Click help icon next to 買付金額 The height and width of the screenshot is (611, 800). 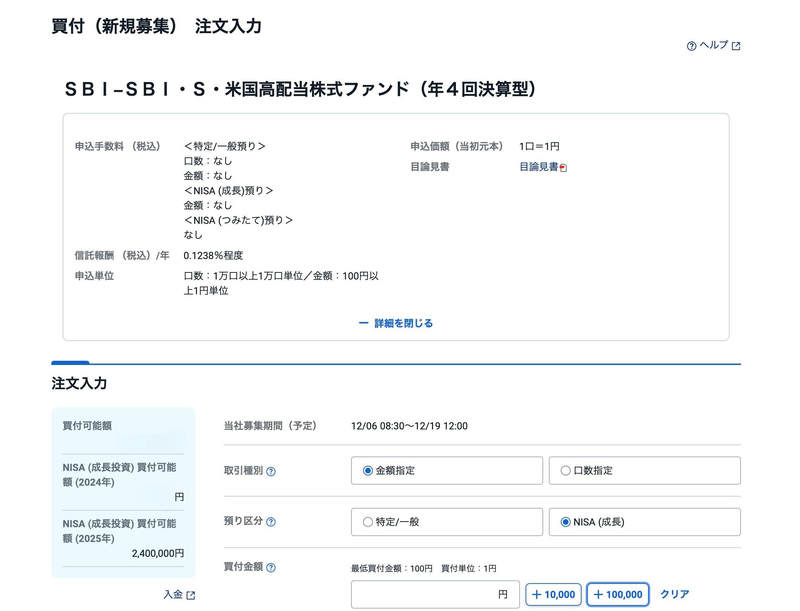271,567
